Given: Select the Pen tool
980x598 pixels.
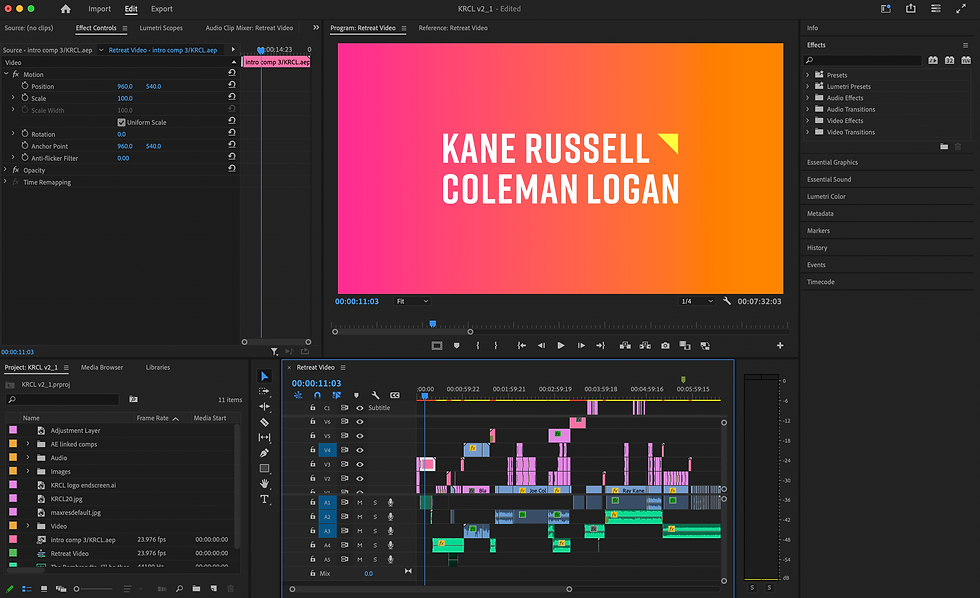Looking at the screenshot, I should click(x=264, y=453).
